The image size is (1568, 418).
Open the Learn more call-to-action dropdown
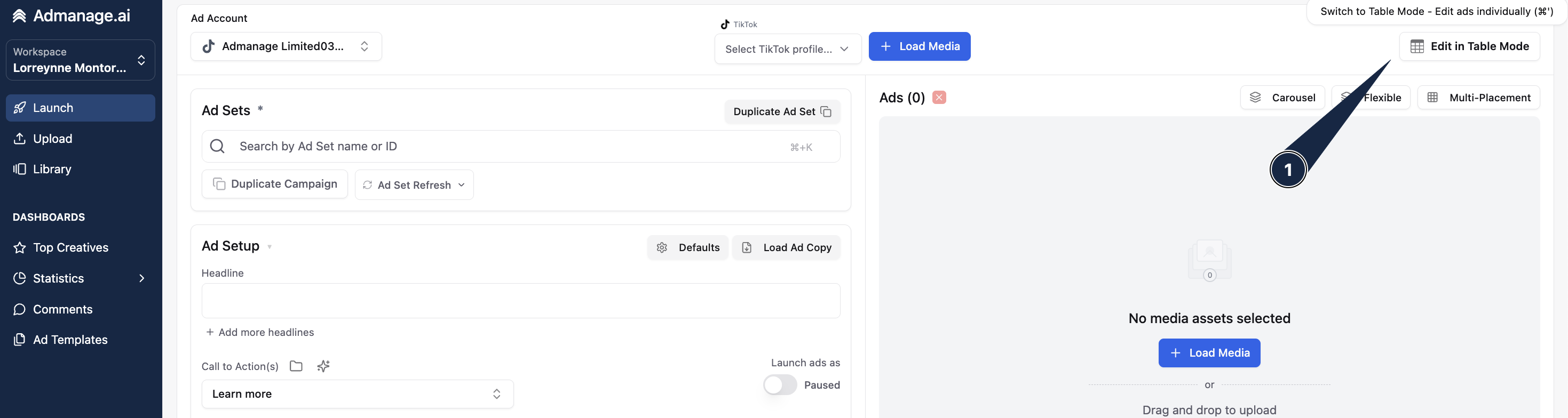(357, 393)
